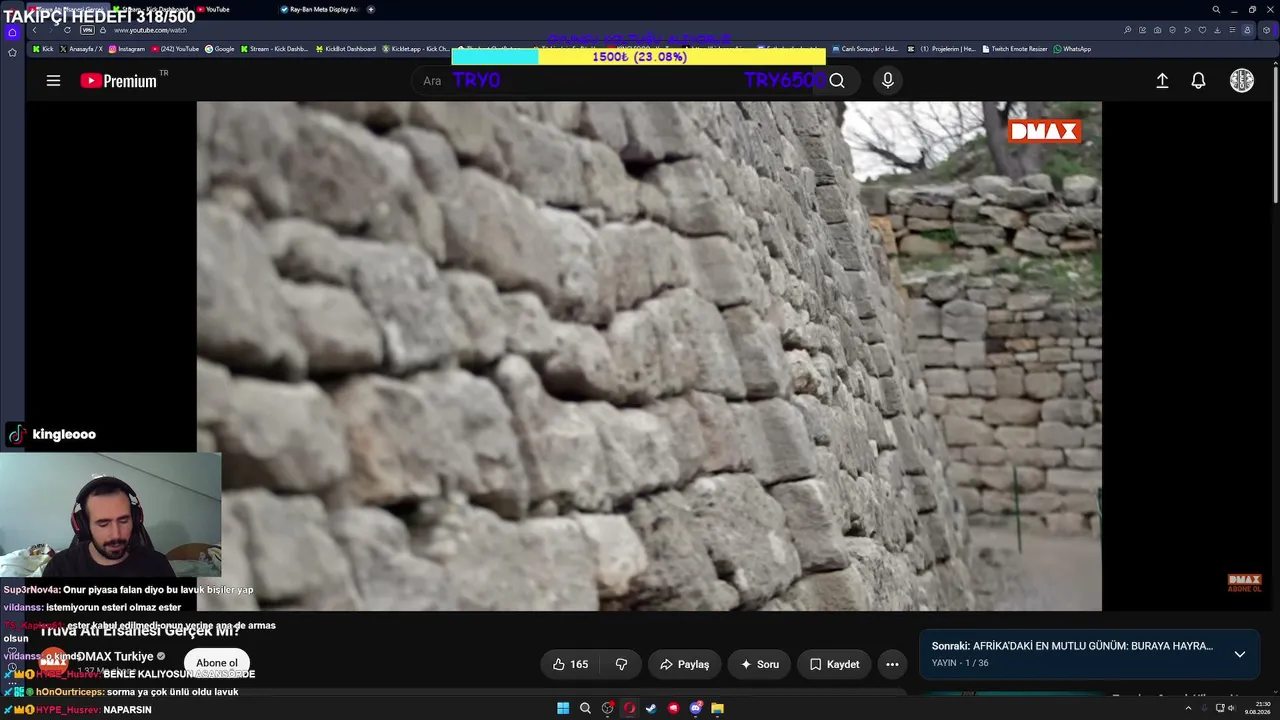Open the browser profile icon in toolbar
The width and height of the screenshot is (1280, 720).
click(x=1247, y=30)
